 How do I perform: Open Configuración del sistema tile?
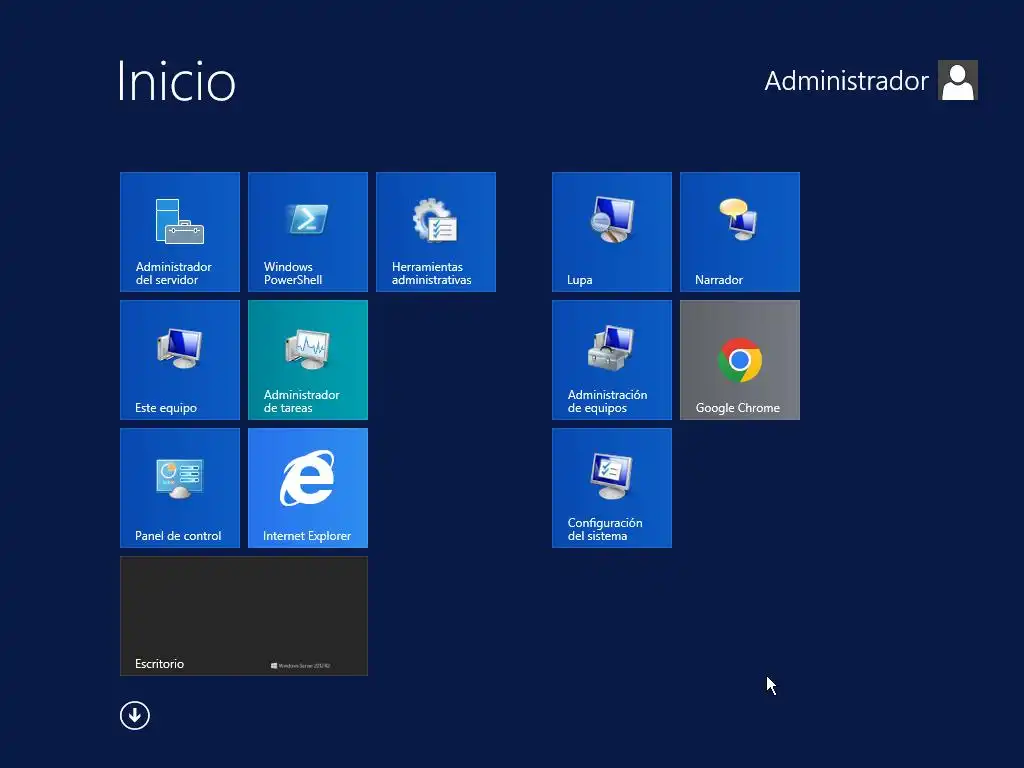pos(611,488)
